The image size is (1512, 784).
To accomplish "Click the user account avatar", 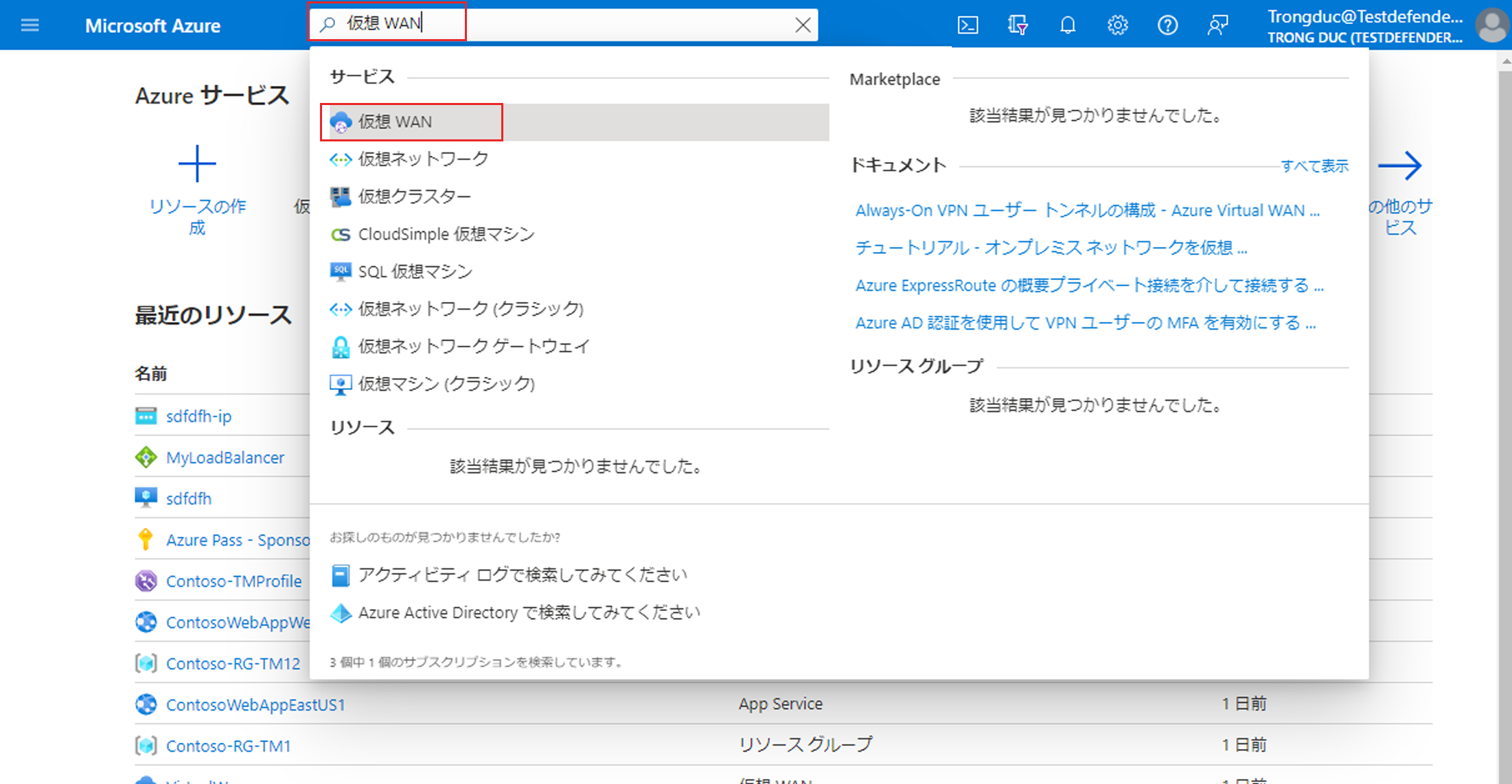I will tap(1492, 25).
